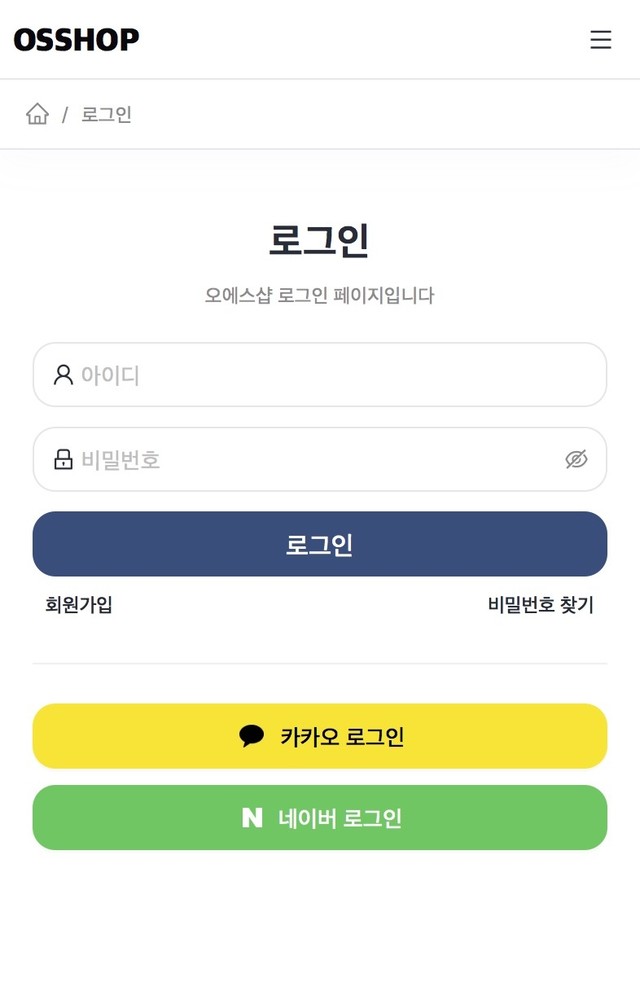Toggle password visibility eye icon
Image resolution: width=640 pixels, height=1004 pixels.
(576, 459)
